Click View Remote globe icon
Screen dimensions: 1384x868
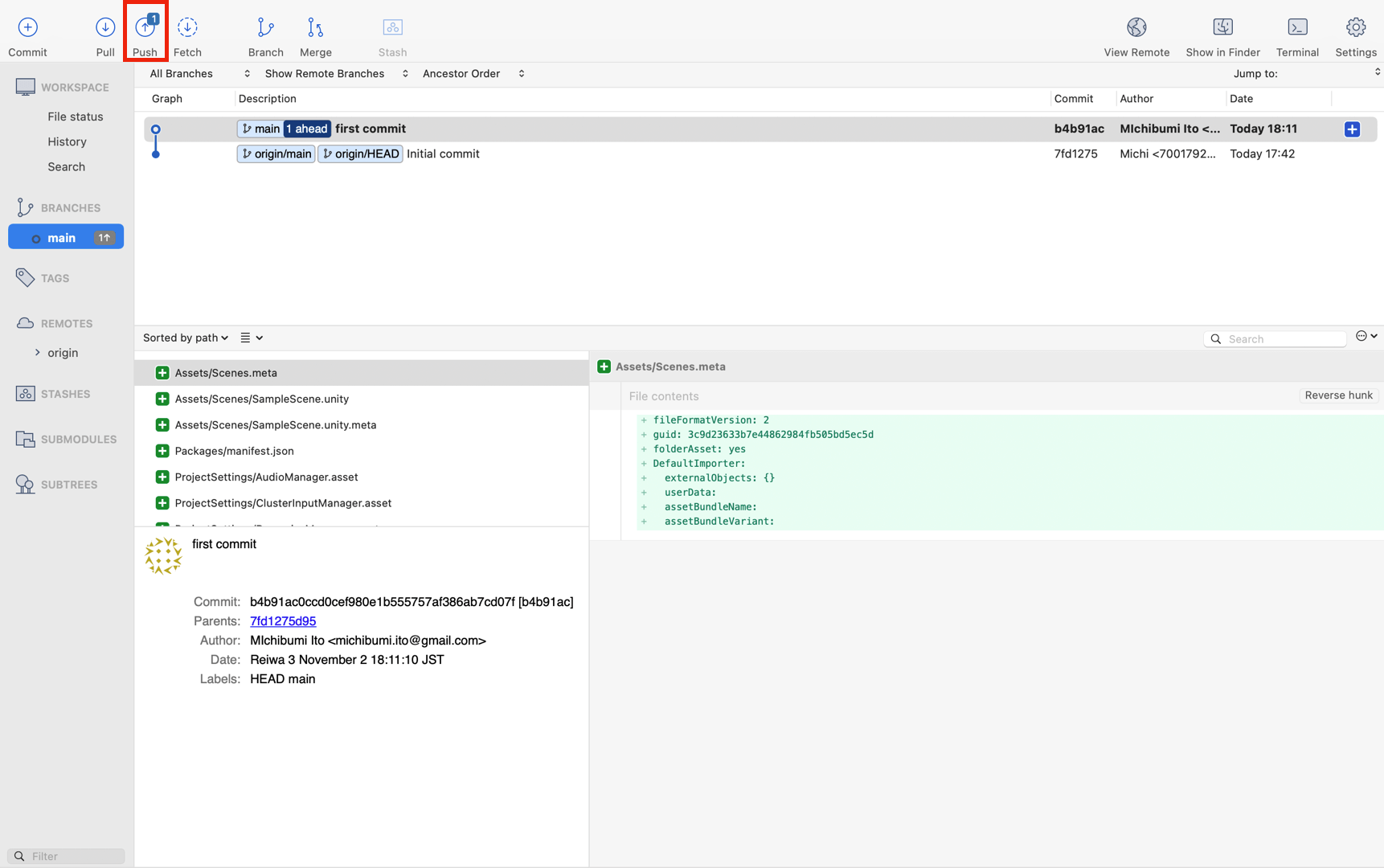click(x=1136, y=28)
